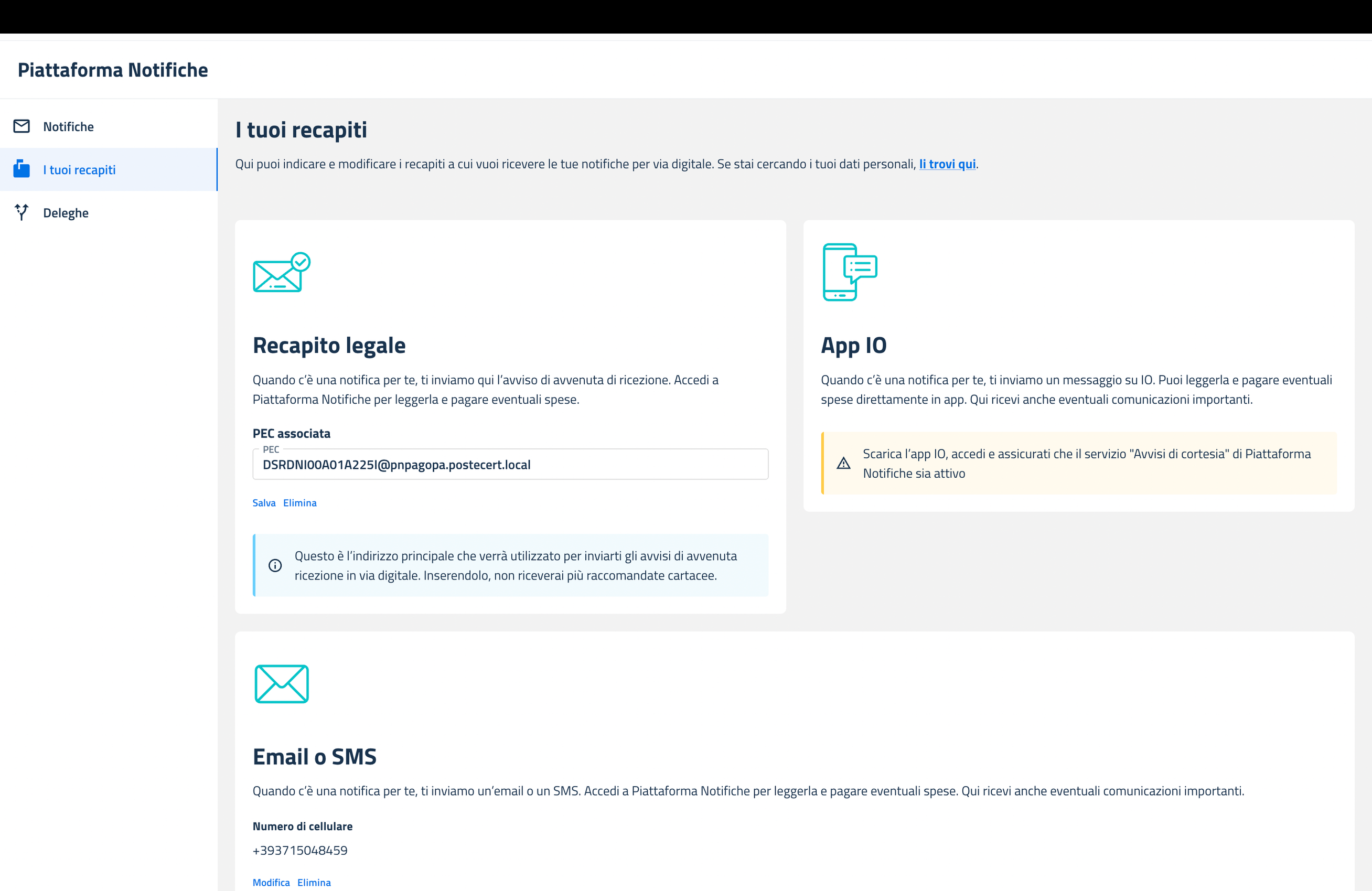Click Elimina under the phone number
This screenshot has height=891, width=1372.
[x=314, y=883]
